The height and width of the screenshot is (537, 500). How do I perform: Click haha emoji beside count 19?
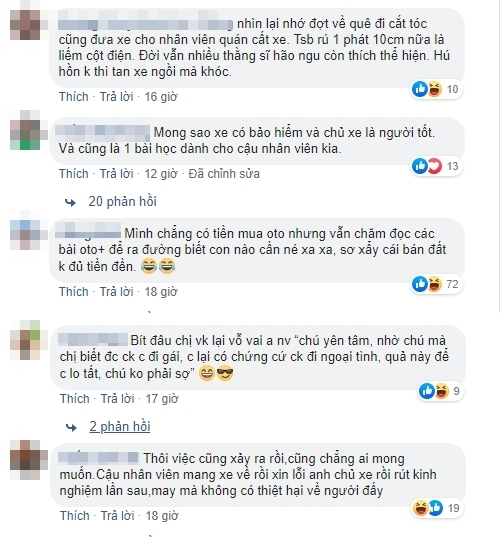(421, 508)
